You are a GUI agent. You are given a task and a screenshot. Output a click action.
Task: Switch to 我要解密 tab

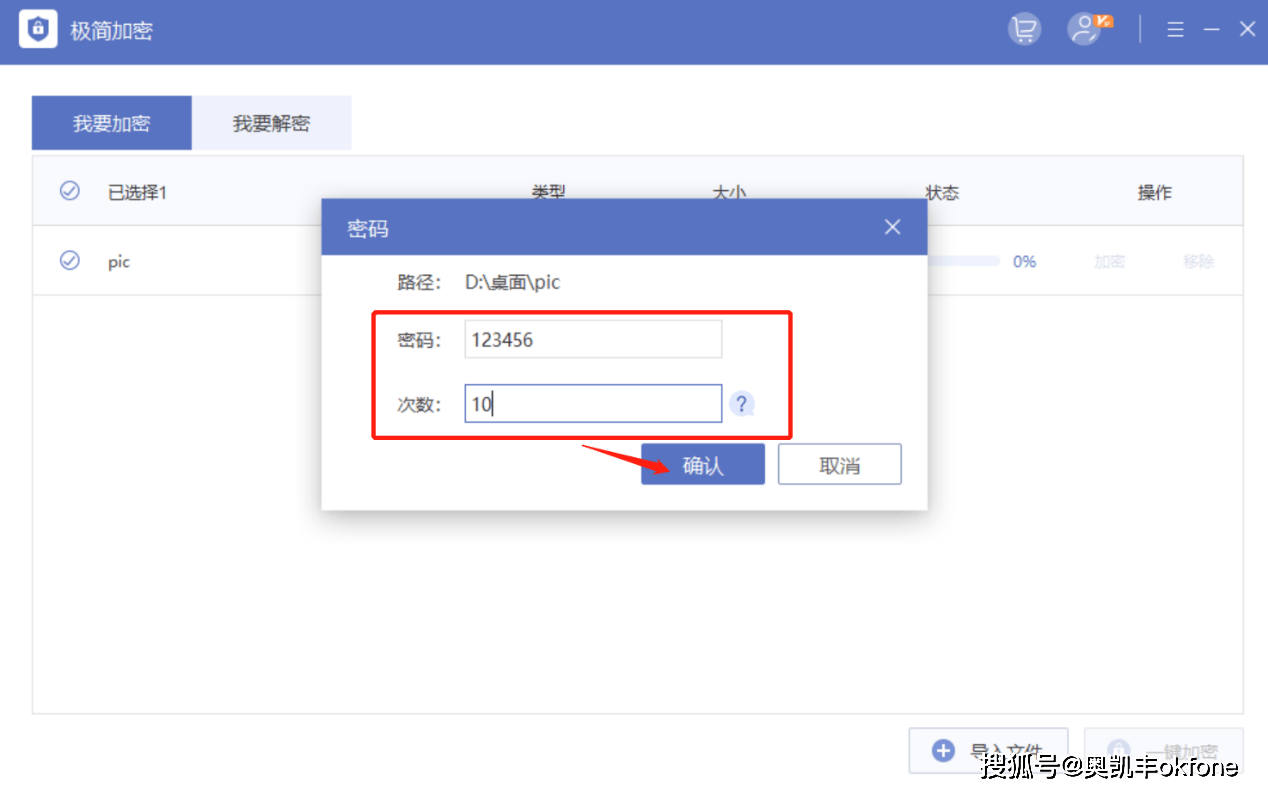272,123
